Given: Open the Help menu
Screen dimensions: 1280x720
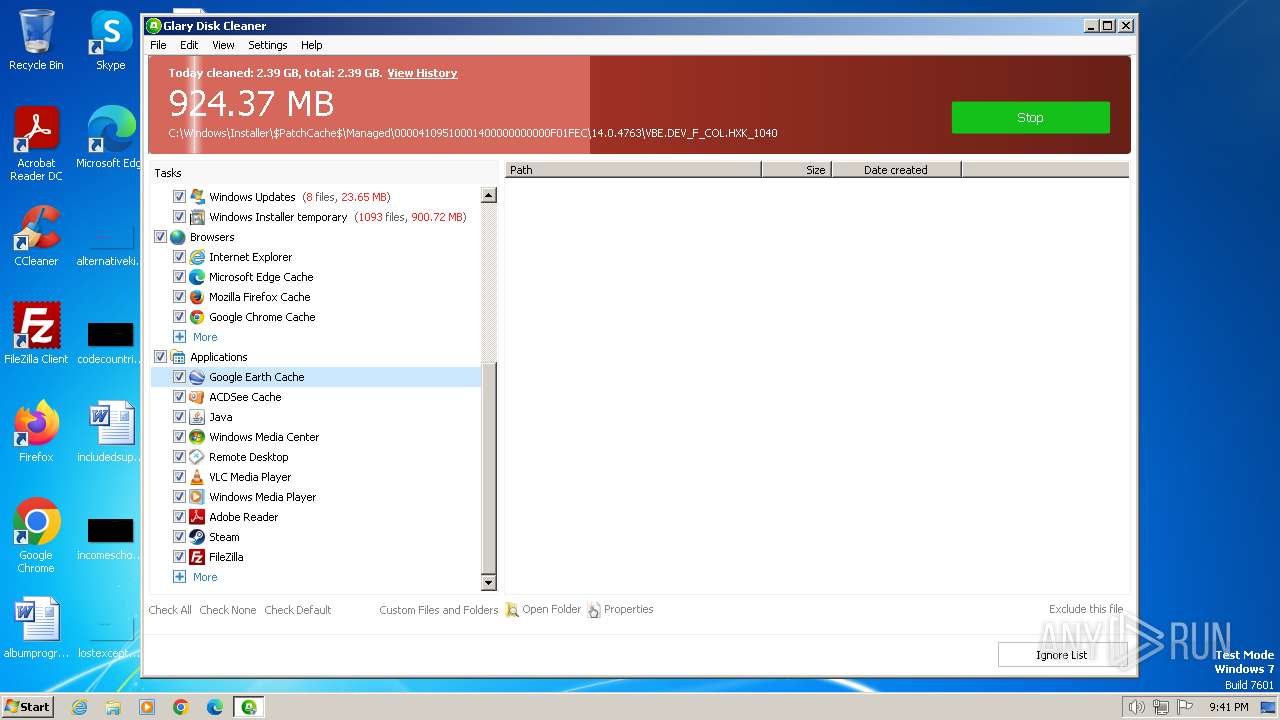Looking at the screenshot, I should pyautogui.click(x=312, y=45).
